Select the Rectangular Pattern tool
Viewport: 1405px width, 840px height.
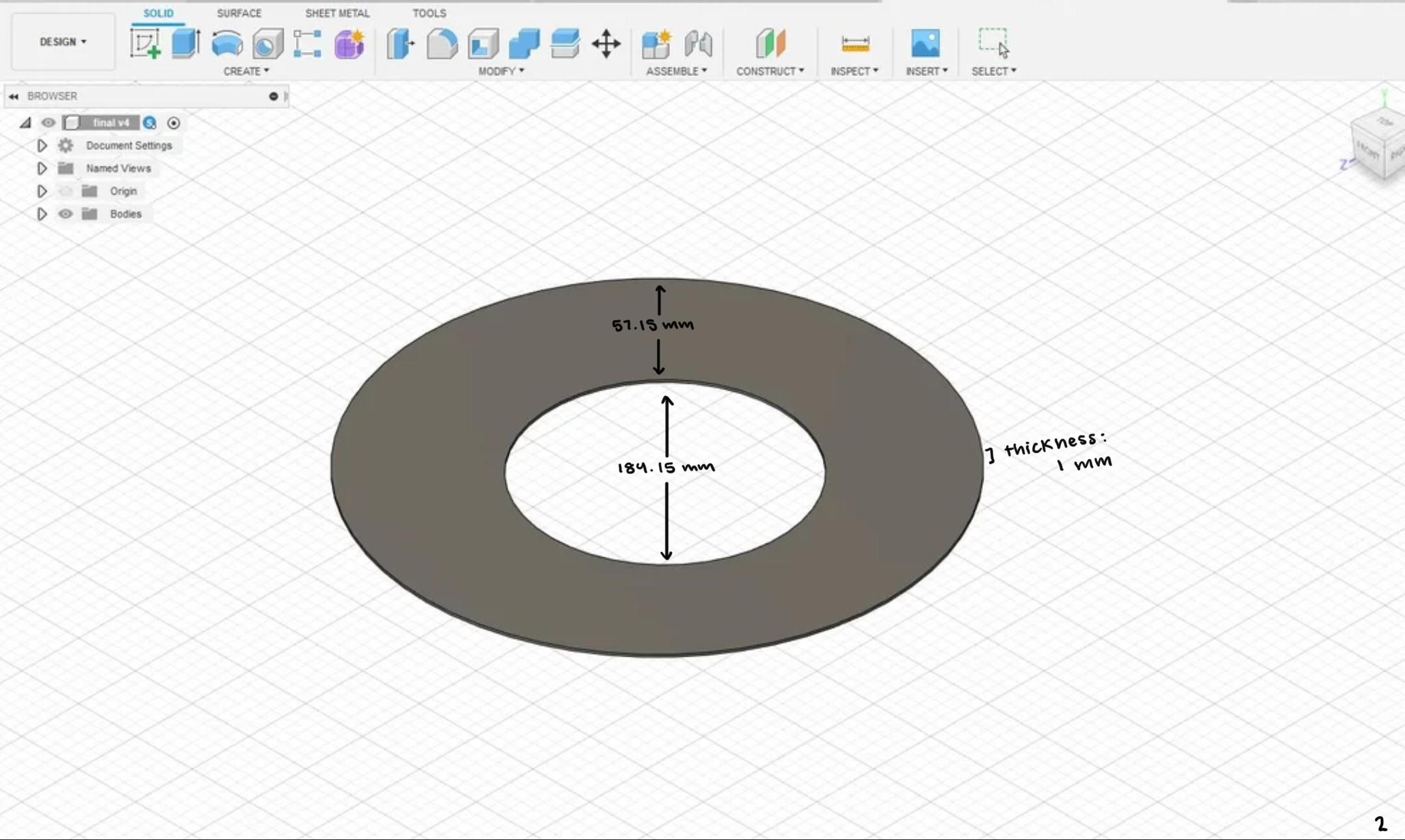pos(307,44)
